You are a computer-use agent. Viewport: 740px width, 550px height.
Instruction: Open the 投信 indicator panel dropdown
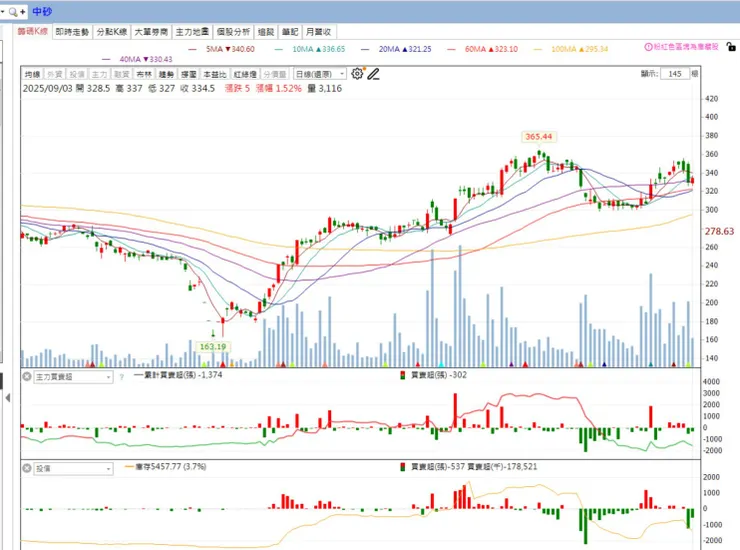[x=73, y=468]
